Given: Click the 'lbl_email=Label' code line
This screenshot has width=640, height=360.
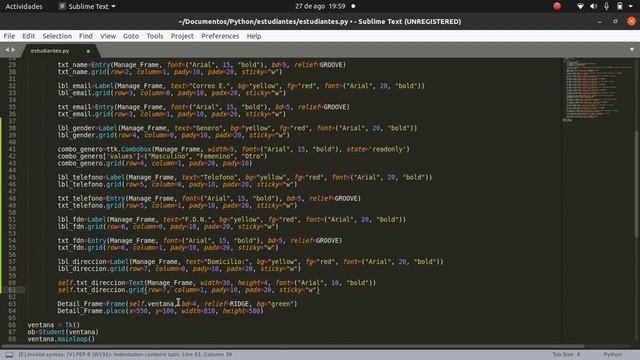Looking at the screenshot, I should coord(241,86).
